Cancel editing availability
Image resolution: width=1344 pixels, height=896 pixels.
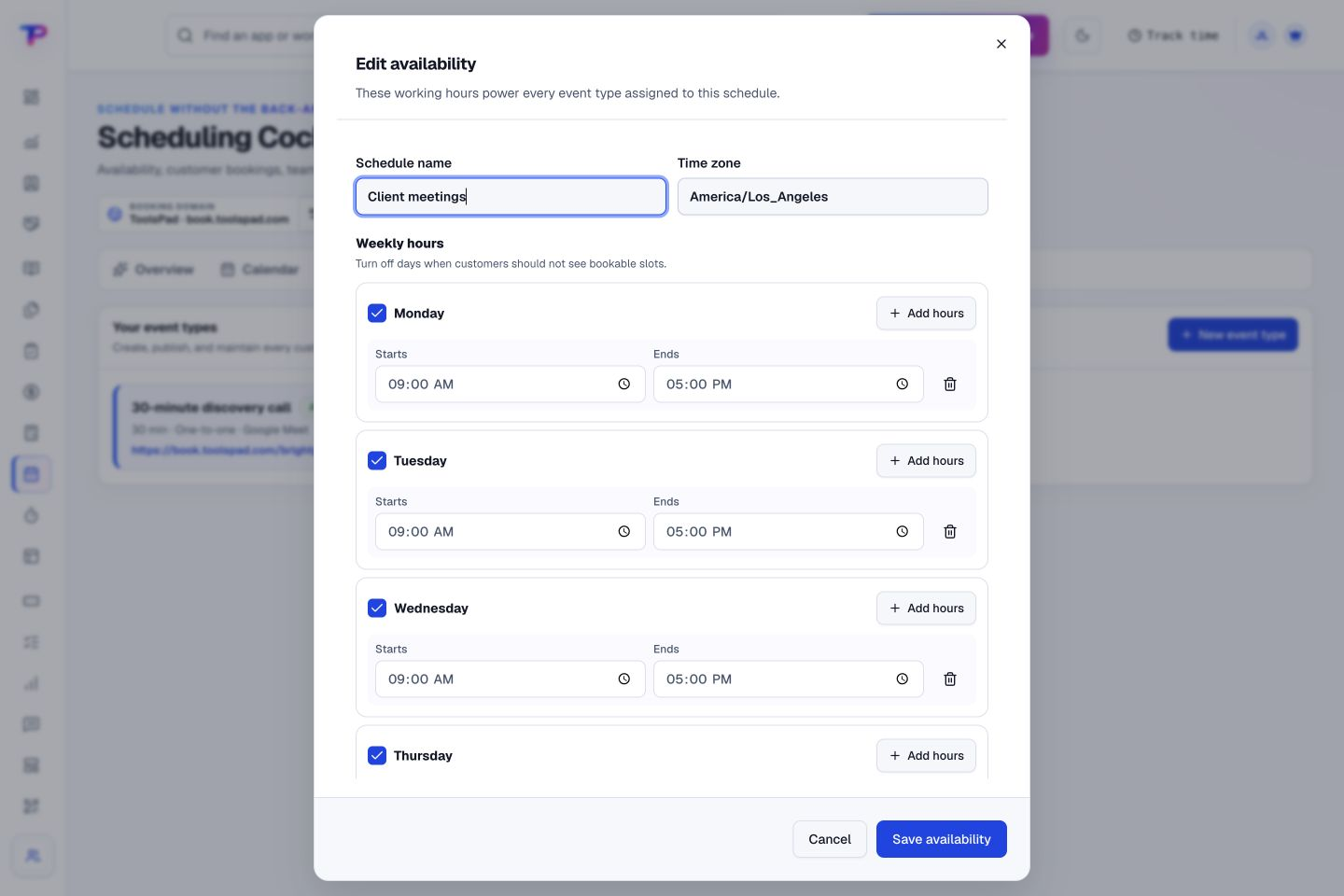pyautogui.click(x=830, y=839)
